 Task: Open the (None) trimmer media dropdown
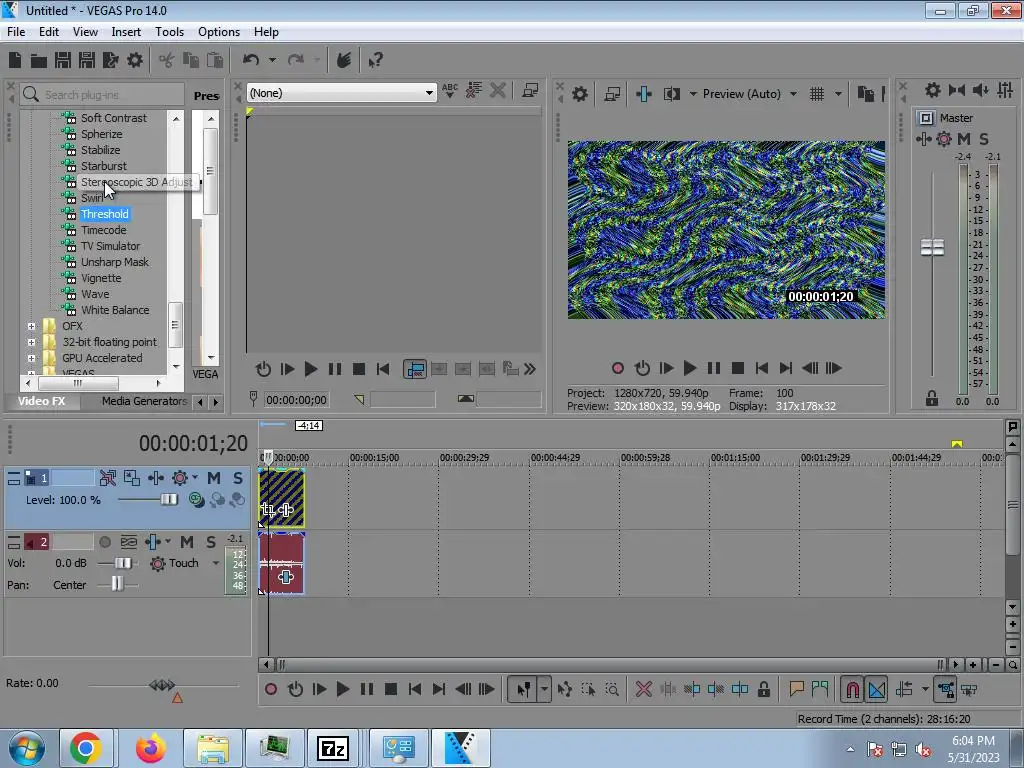click(x=429, y=93)
